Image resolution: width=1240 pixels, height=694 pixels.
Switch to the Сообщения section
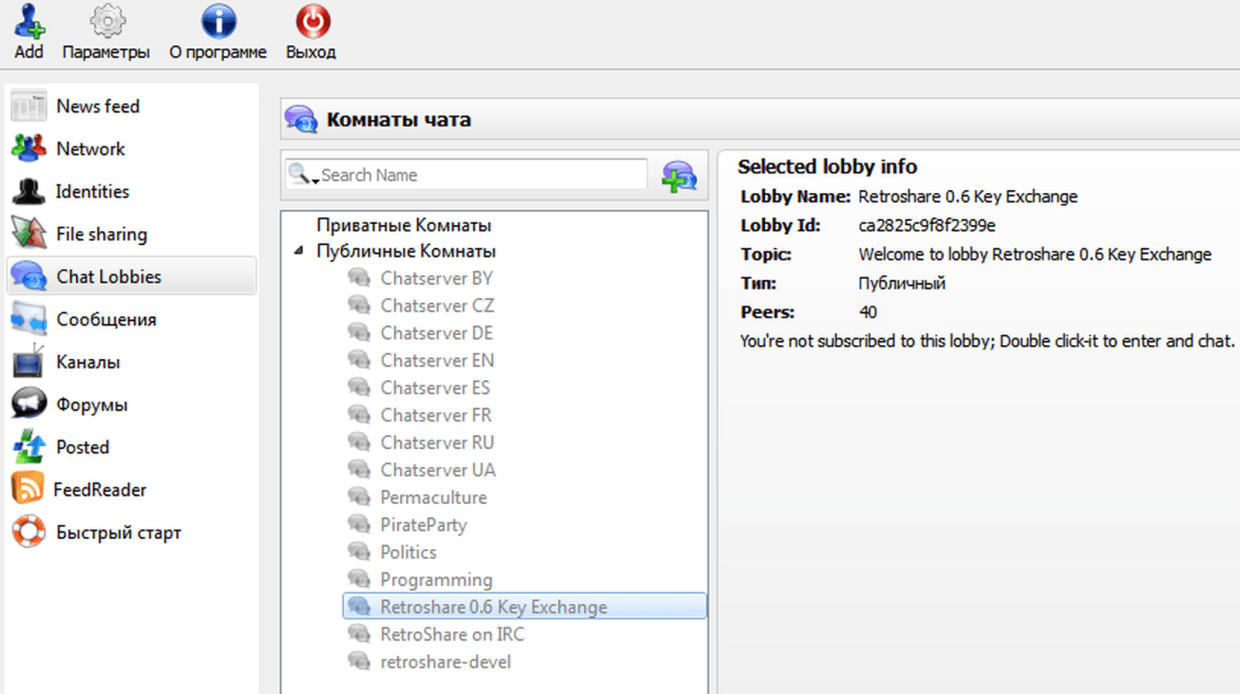click(106, 320)
